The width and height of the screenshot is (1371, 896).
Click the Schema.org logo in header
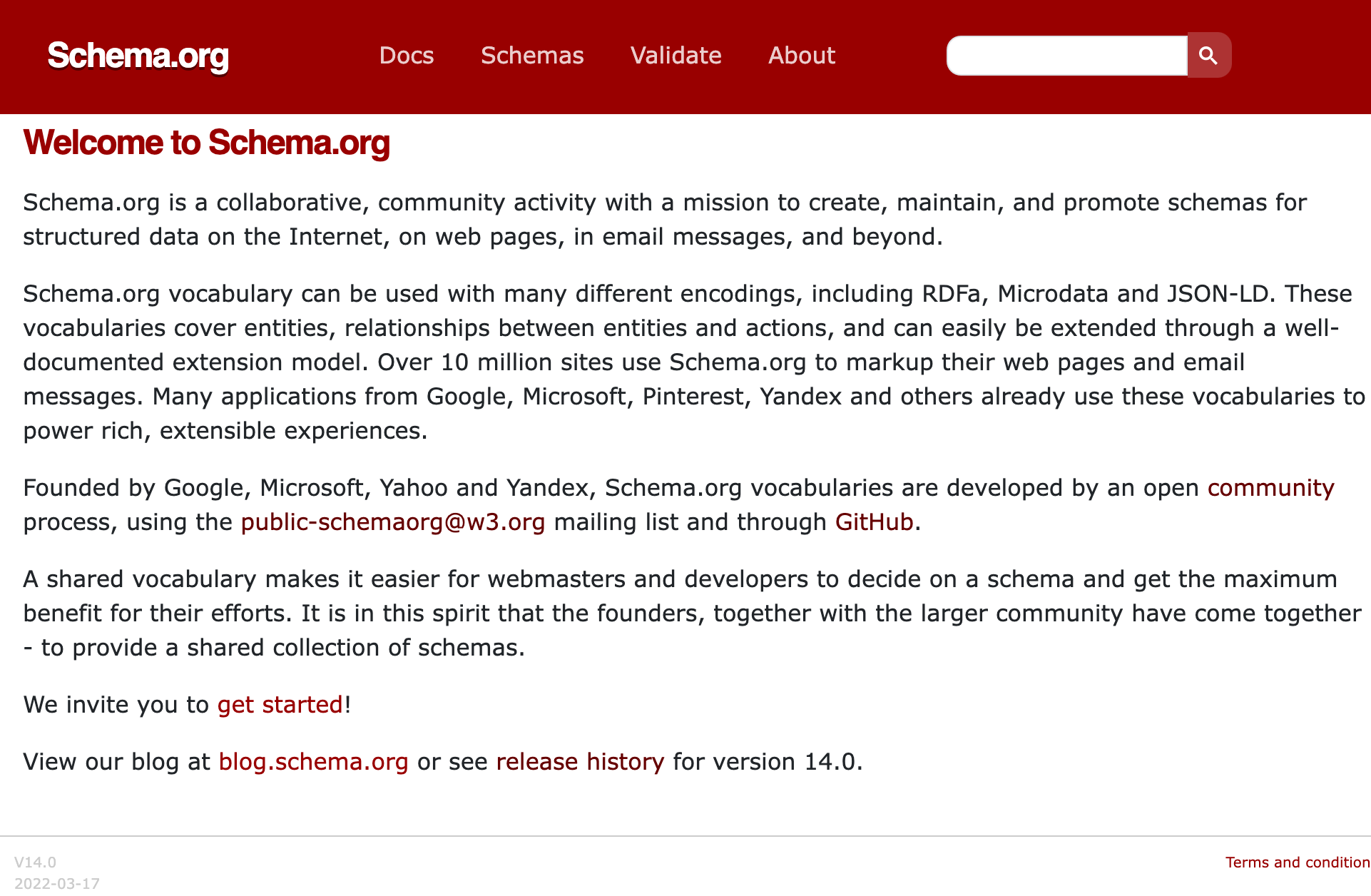(138, 56)
